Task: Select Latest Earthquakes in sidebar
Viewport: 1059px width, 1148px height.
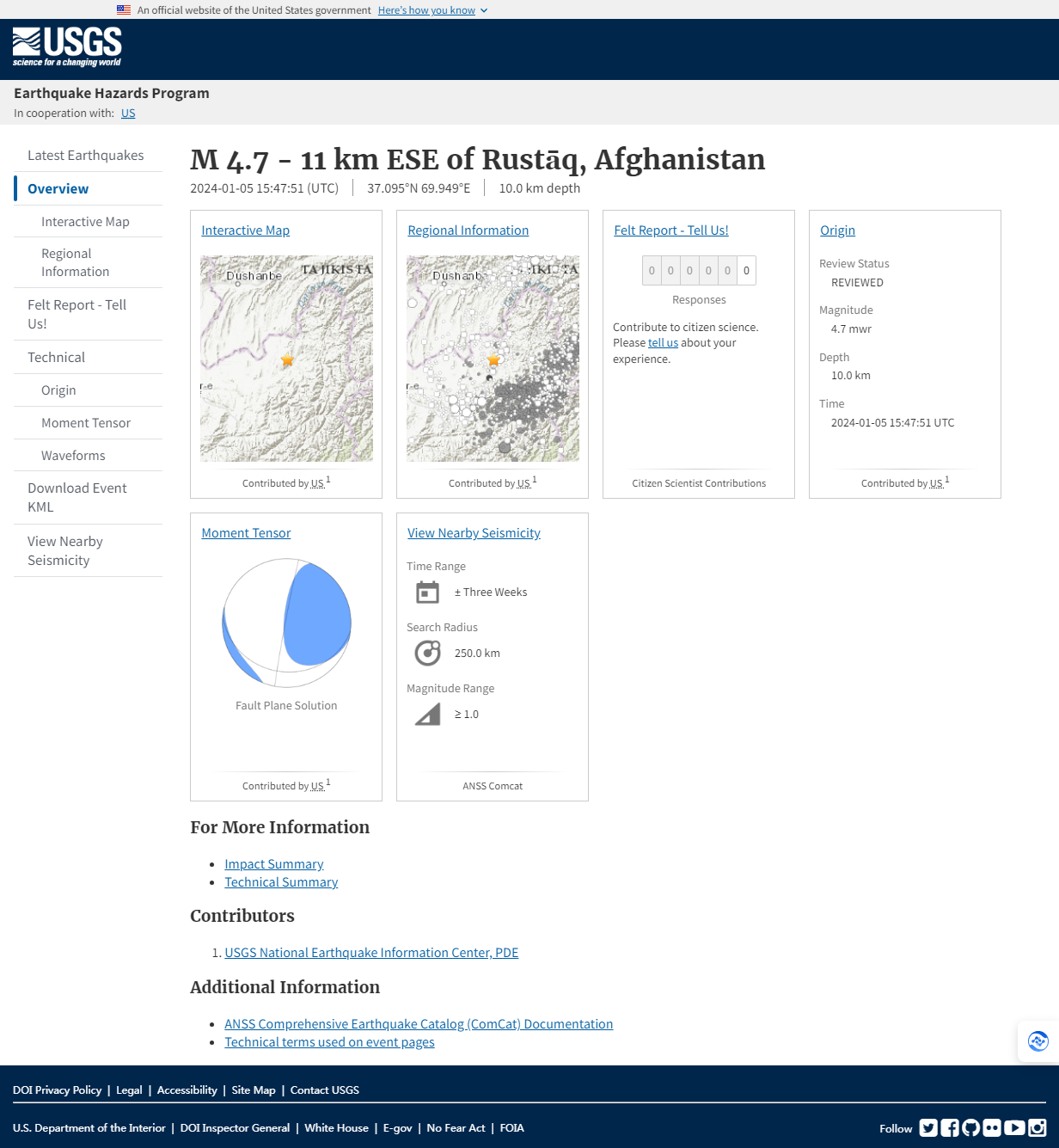Action: point(86,156)
